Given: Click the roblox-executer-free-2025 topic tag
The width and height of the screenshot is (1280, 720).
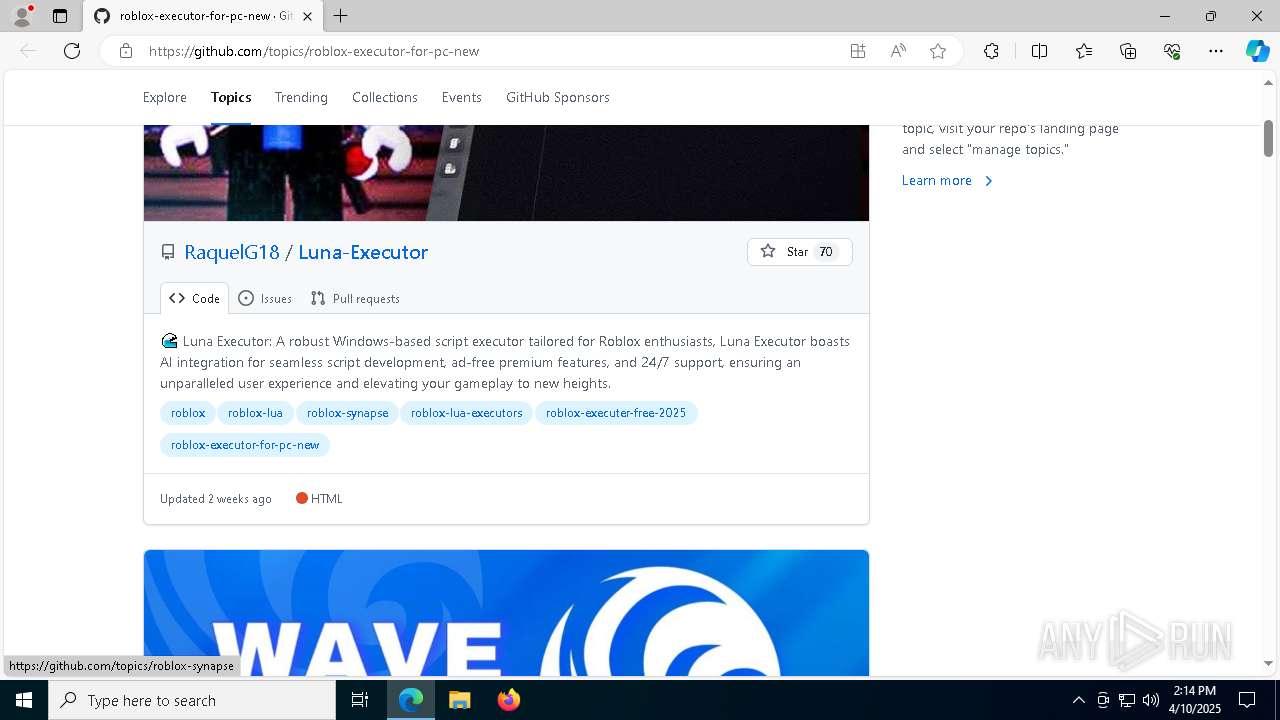Looking at the screenshot, I should [616, 413].
